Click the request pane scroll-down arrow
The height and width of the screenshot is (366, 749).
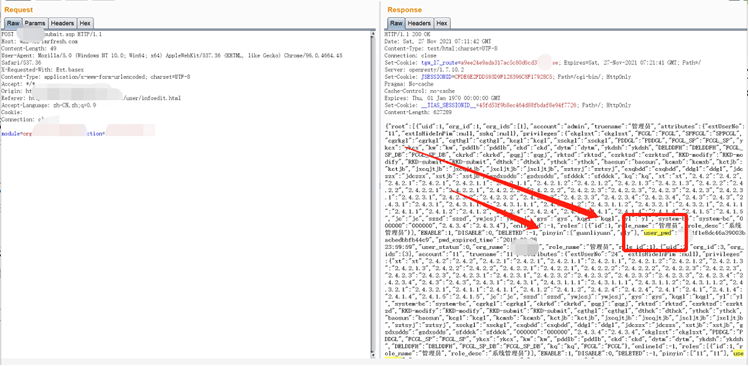click(373, 354)
